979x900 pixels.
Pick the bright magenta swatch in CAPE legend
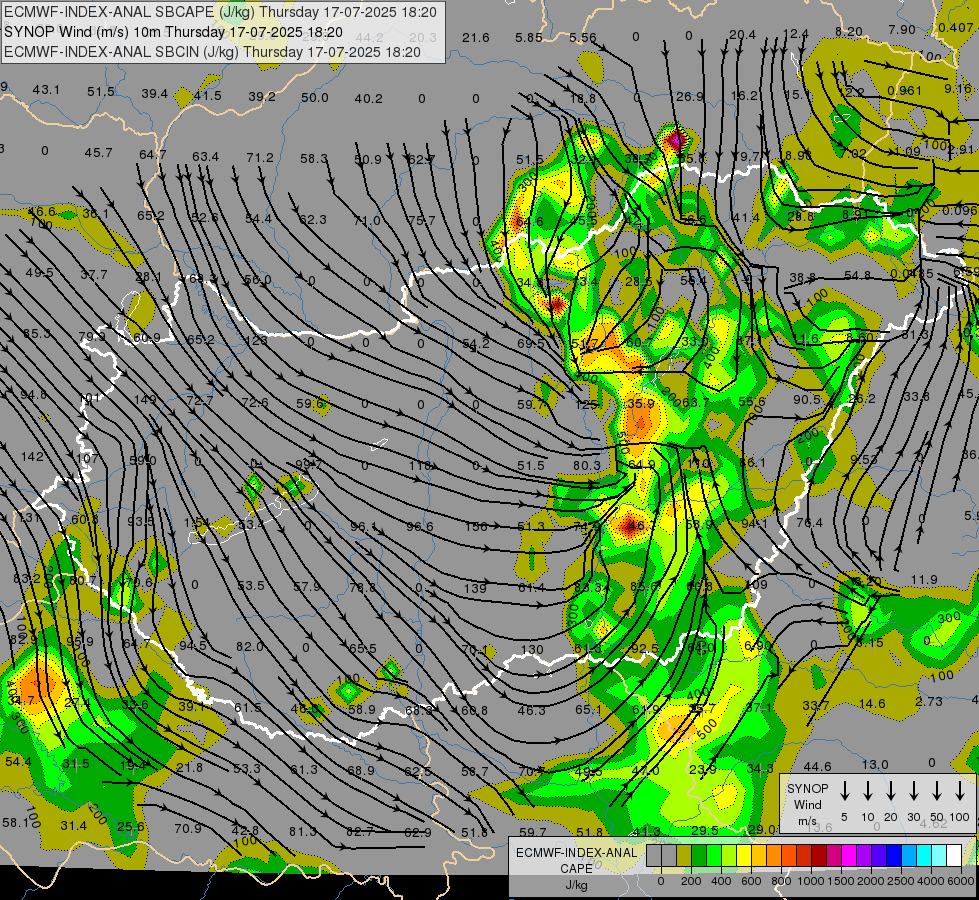(849, 855)
